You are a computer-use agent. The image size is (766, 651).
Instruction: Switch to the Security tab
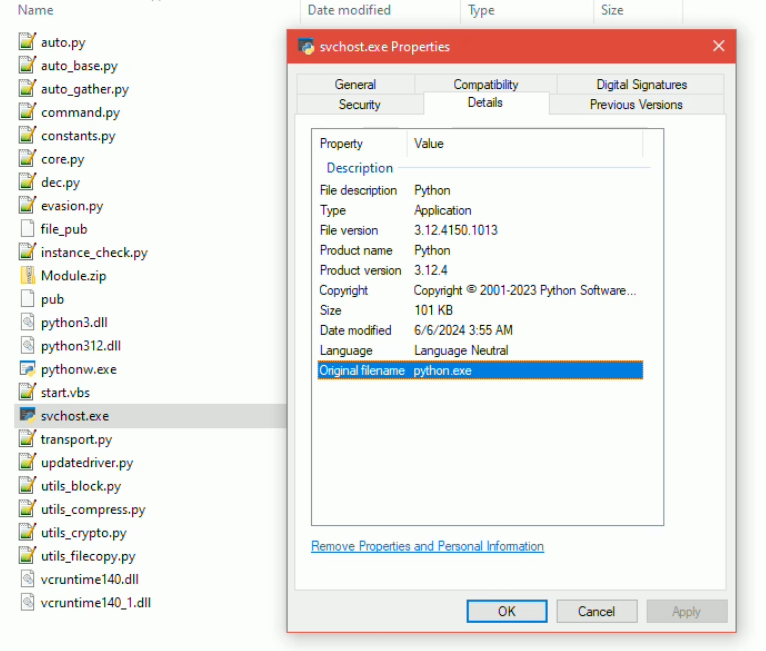[x=360, y=104]
